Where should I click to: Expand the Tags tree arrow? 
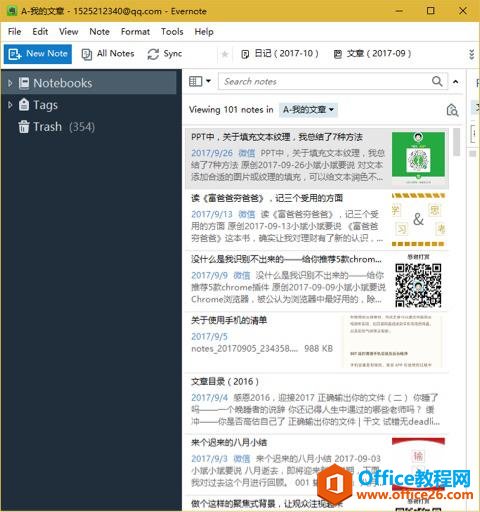[10, 105]
